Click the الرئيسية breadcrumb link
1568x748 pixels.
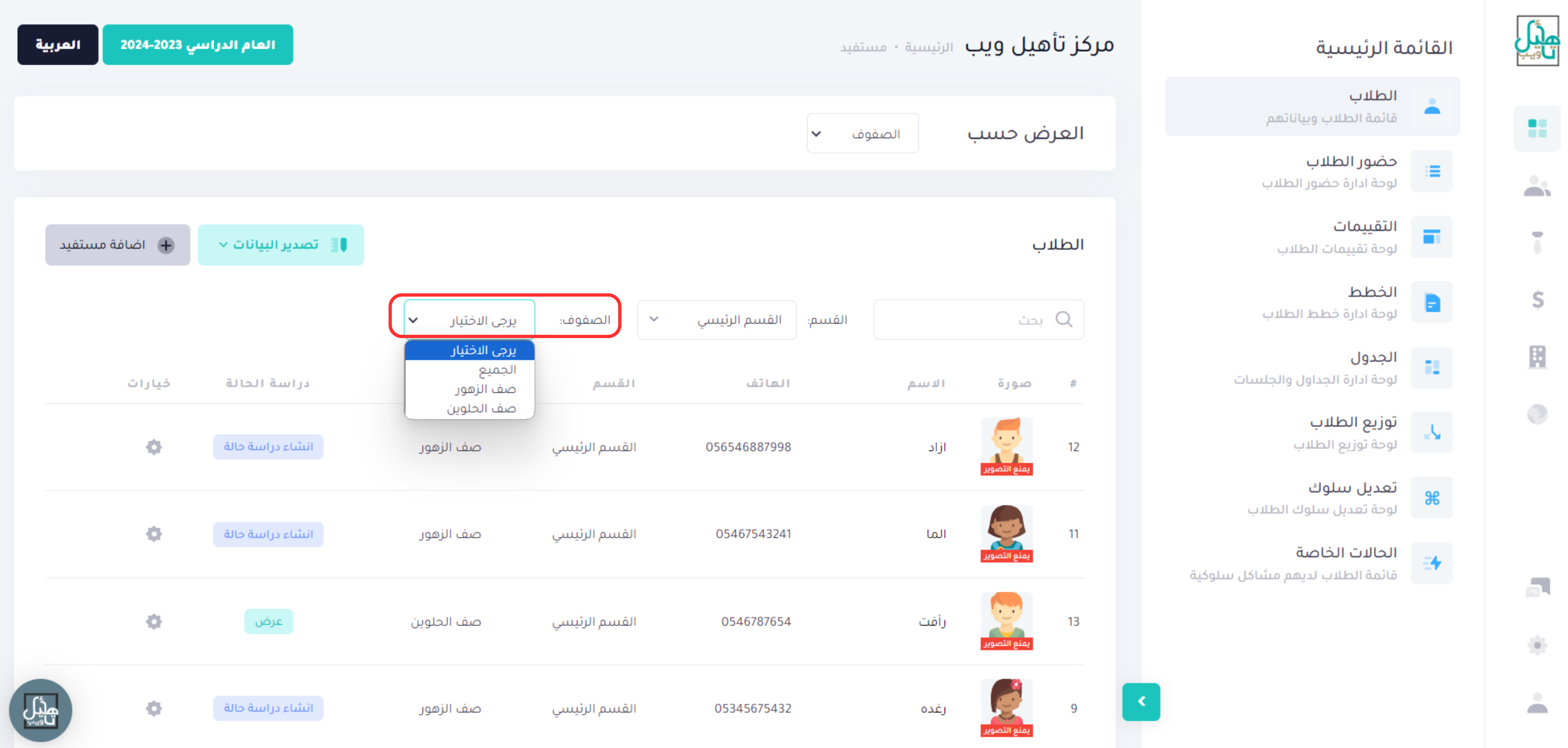(x=929, y=47)
